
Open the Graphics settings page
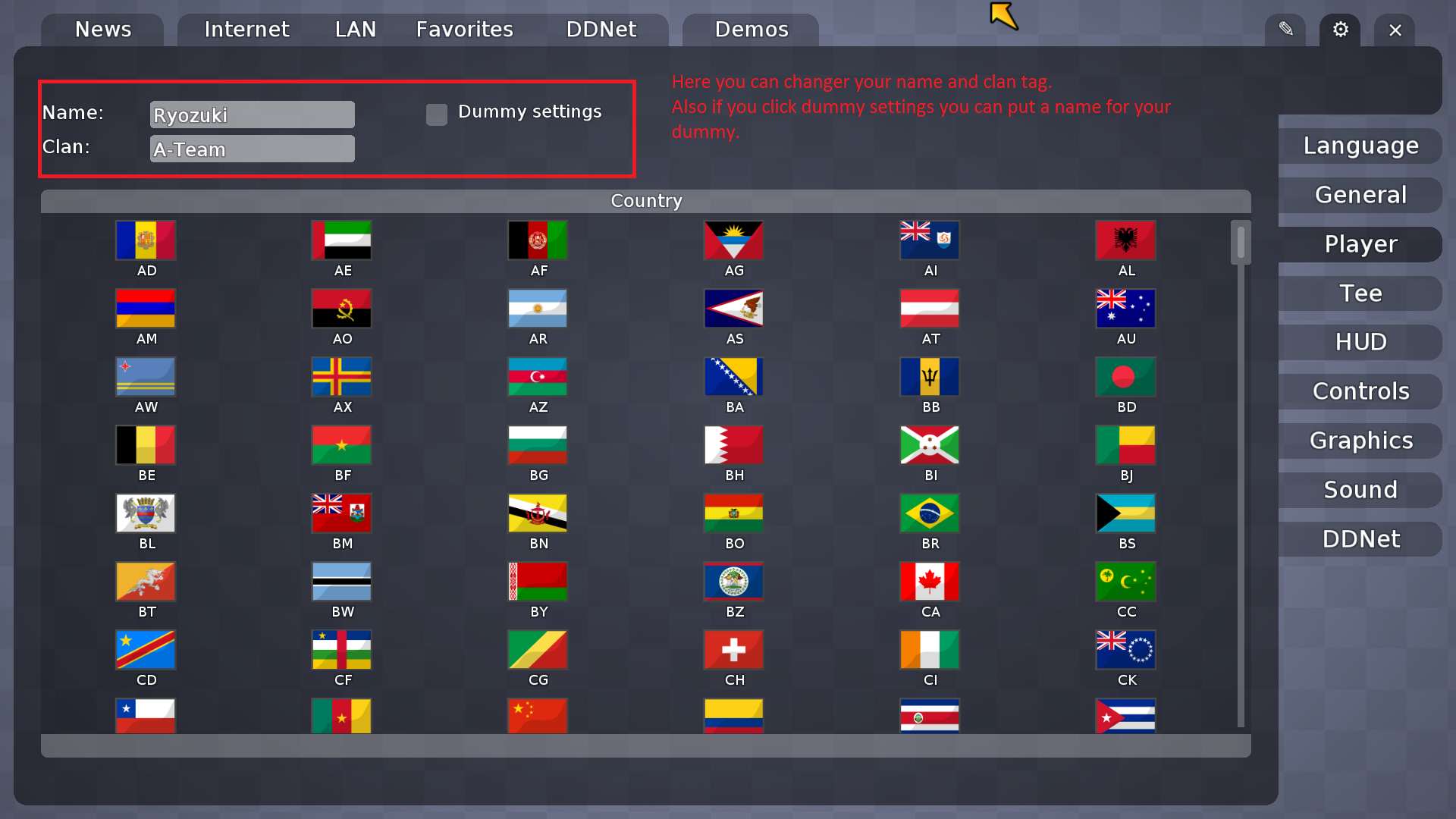[1360, 441]
